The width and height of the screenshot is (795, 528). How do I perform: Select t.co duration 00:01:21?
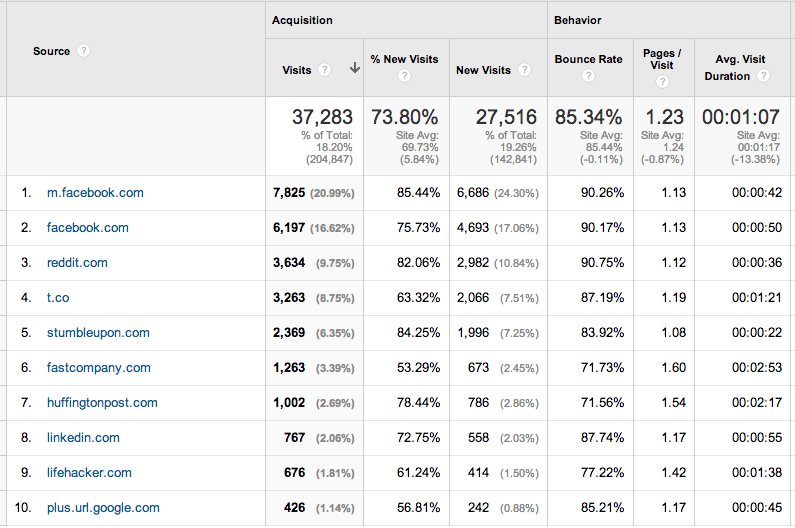pyautogui.click(x=757, y=298)
